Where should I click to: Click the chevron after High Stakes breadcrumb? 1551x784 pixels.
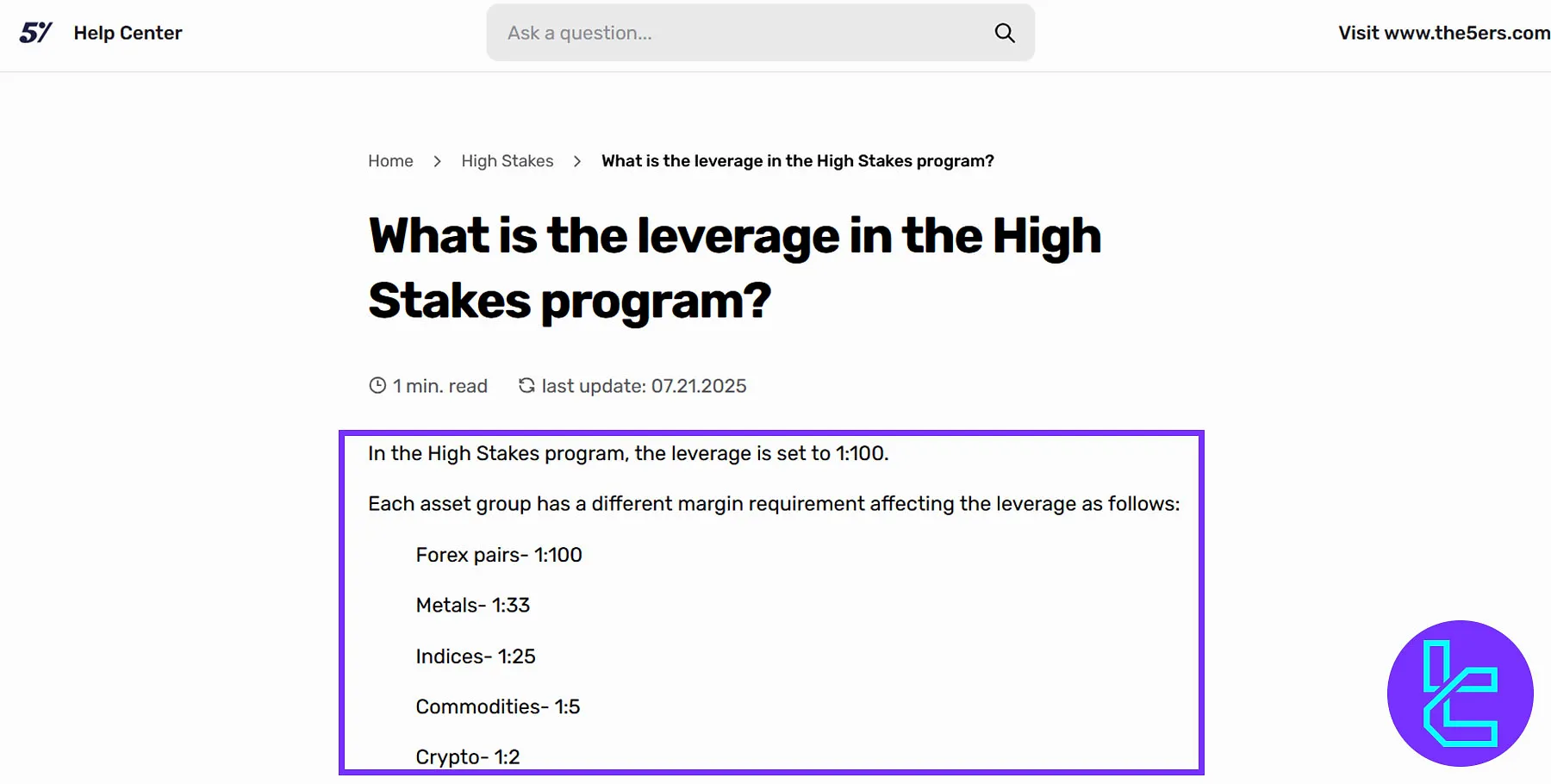click(577, 161)
